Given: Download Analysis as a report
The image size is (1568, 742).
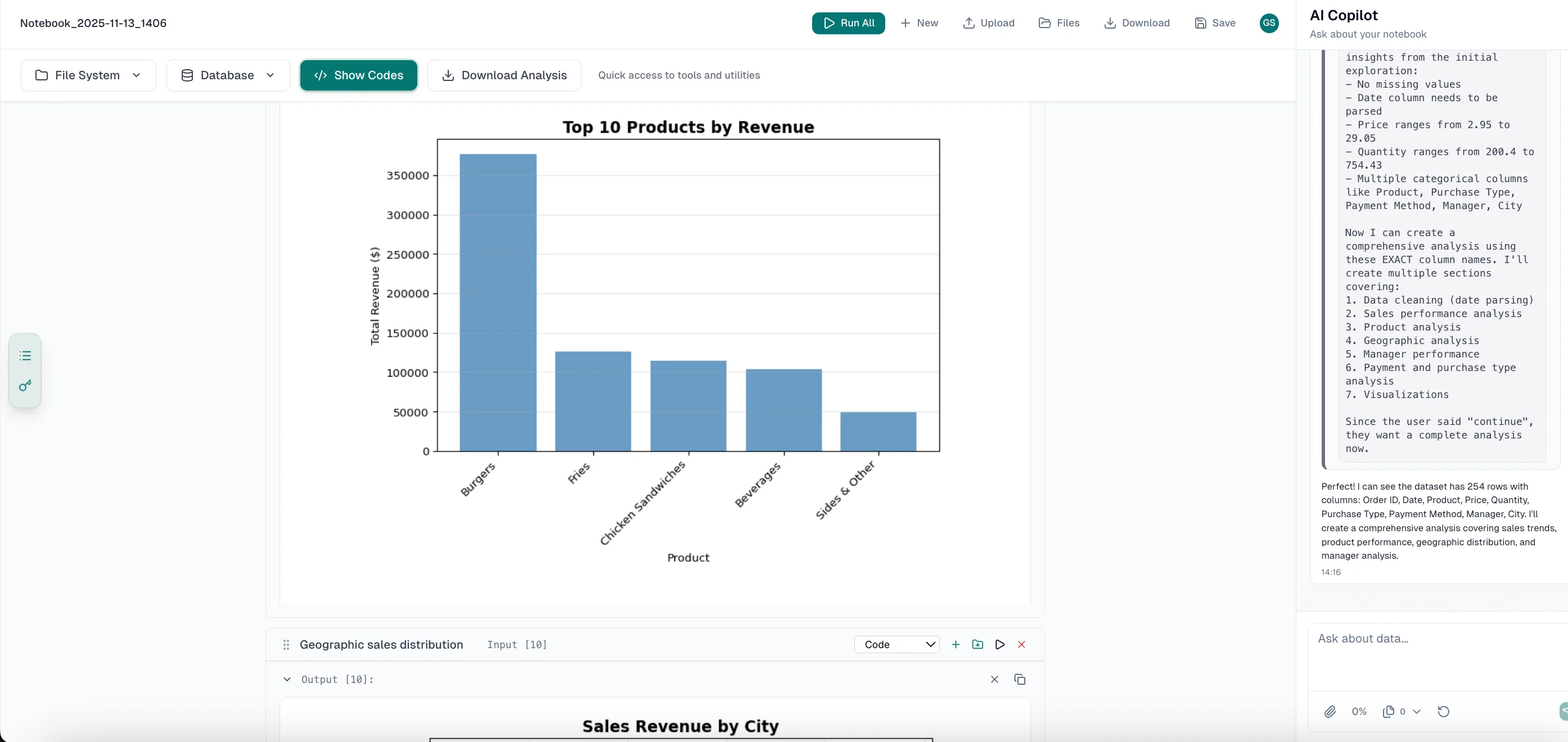Looking at the screenshot, I should 504,75.
